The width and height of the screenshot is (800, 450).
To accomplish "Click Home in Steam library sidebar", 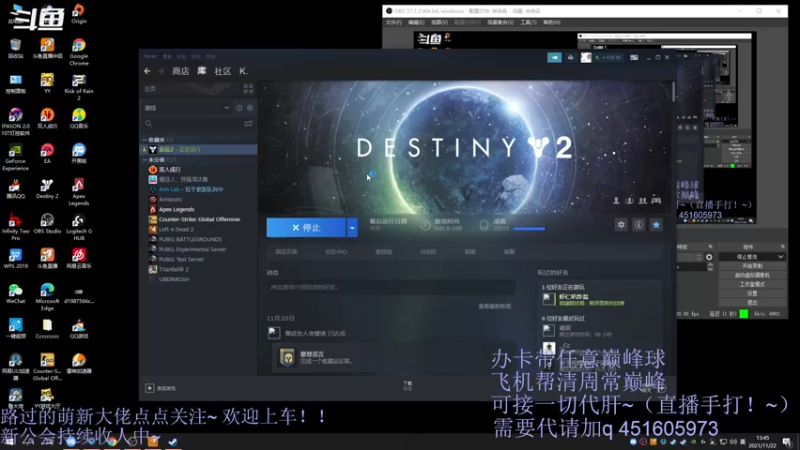I will click(150, 89).
